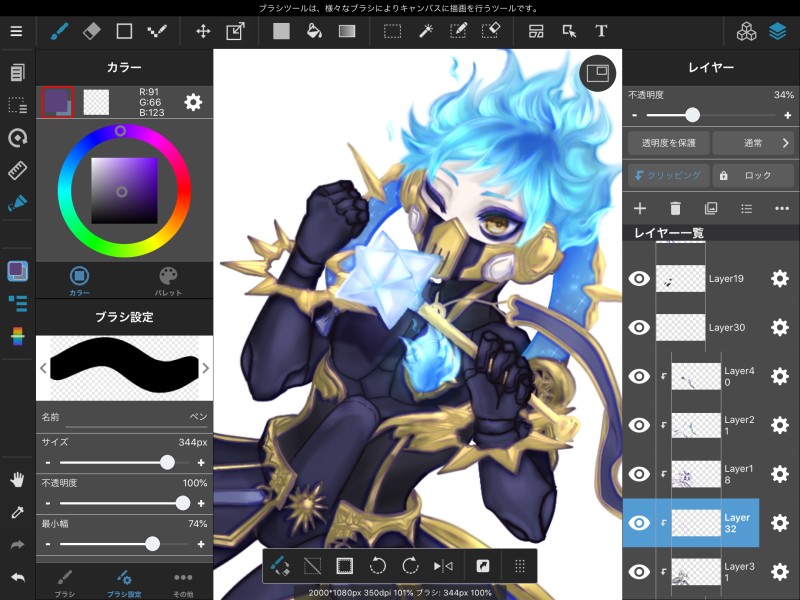This screenshot has width=800, height=600.
Task: Choose the rectangle shape tool
Action: [x=124, y=32]
